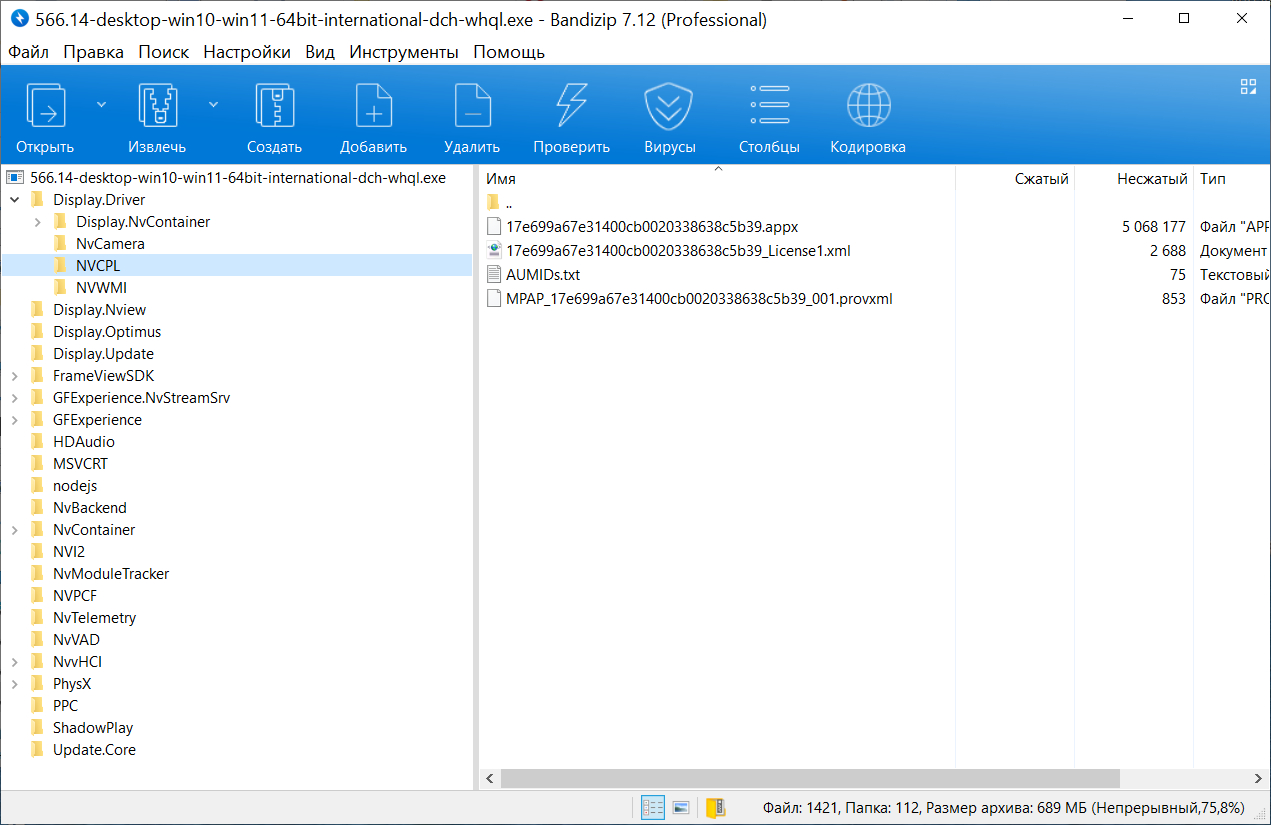The image size is (1271, 825).
Task: Open the Файл menu
Action: (x=29, y=52)
